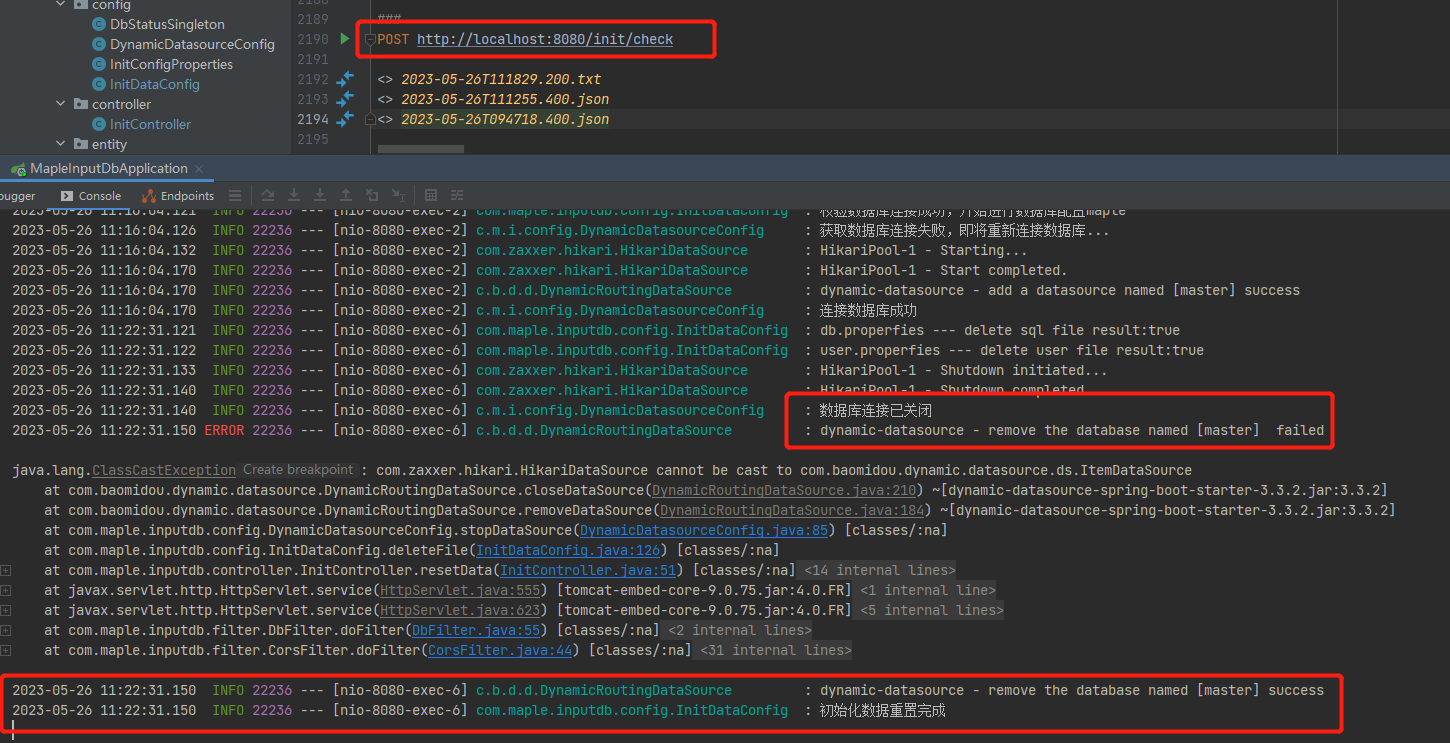Image resolution: width=1450 pixels, height=743 pixels.
Task: Switch to the Endpoints tab
Action: point(178,196)
